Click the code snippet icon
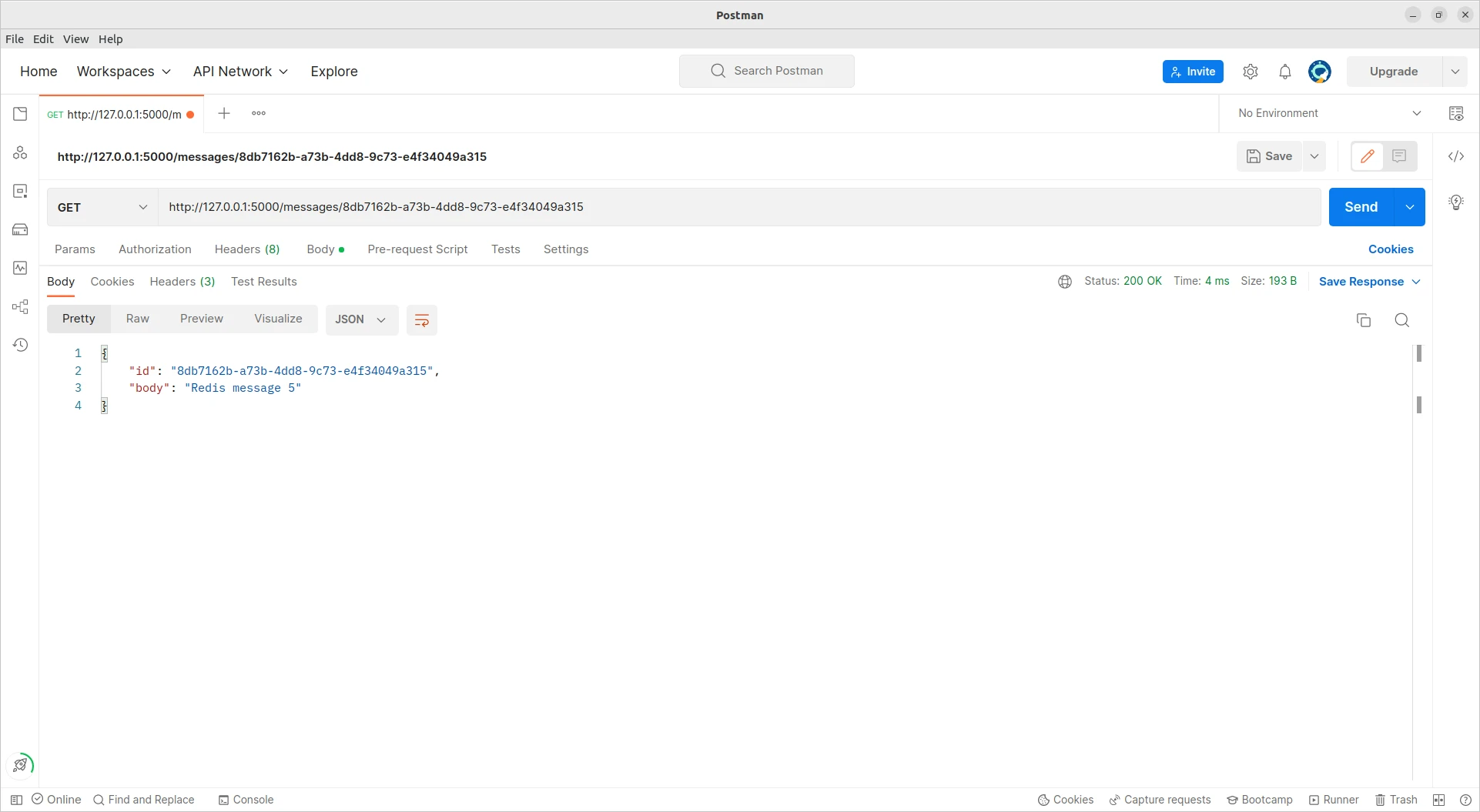 tap(1455, 156)
